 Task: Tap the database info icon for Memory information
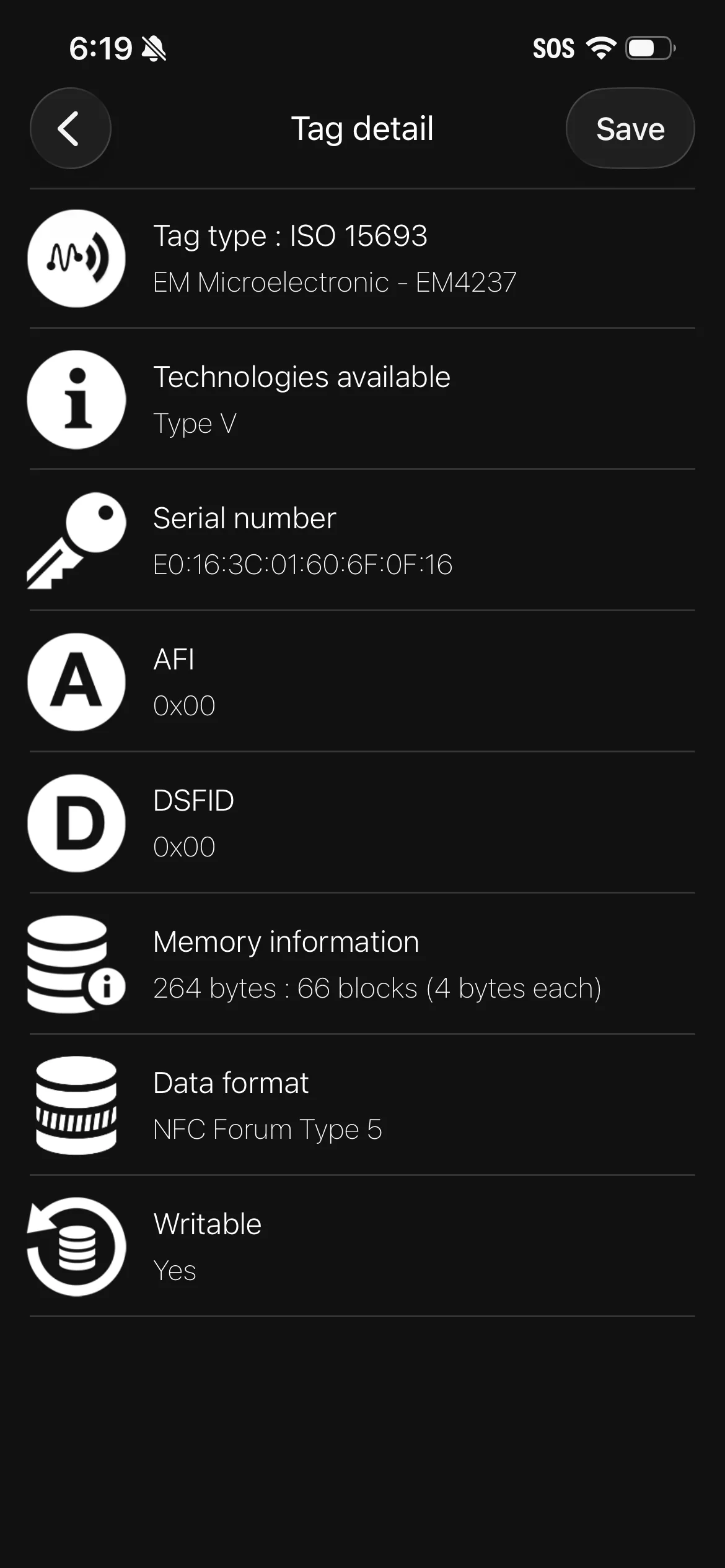coord(76,964)
